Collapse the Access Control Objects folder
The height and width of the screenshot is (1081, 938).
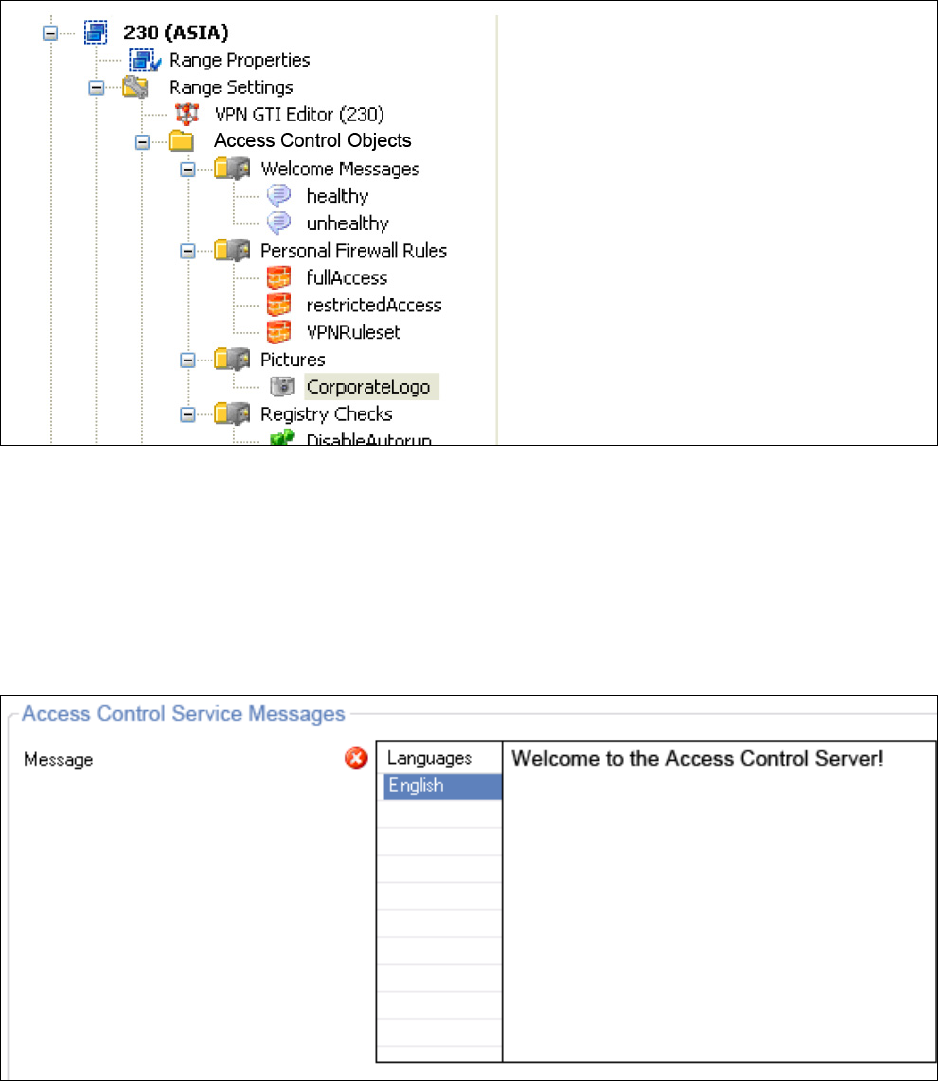(142, 142)
